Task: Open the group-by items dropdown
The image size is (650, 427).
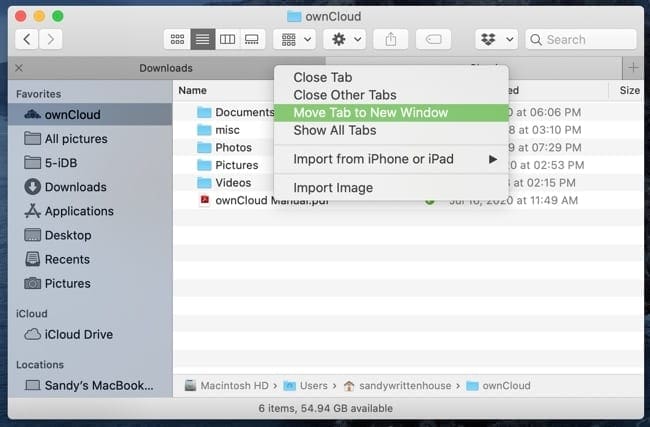Action: (x=295, y=39)
